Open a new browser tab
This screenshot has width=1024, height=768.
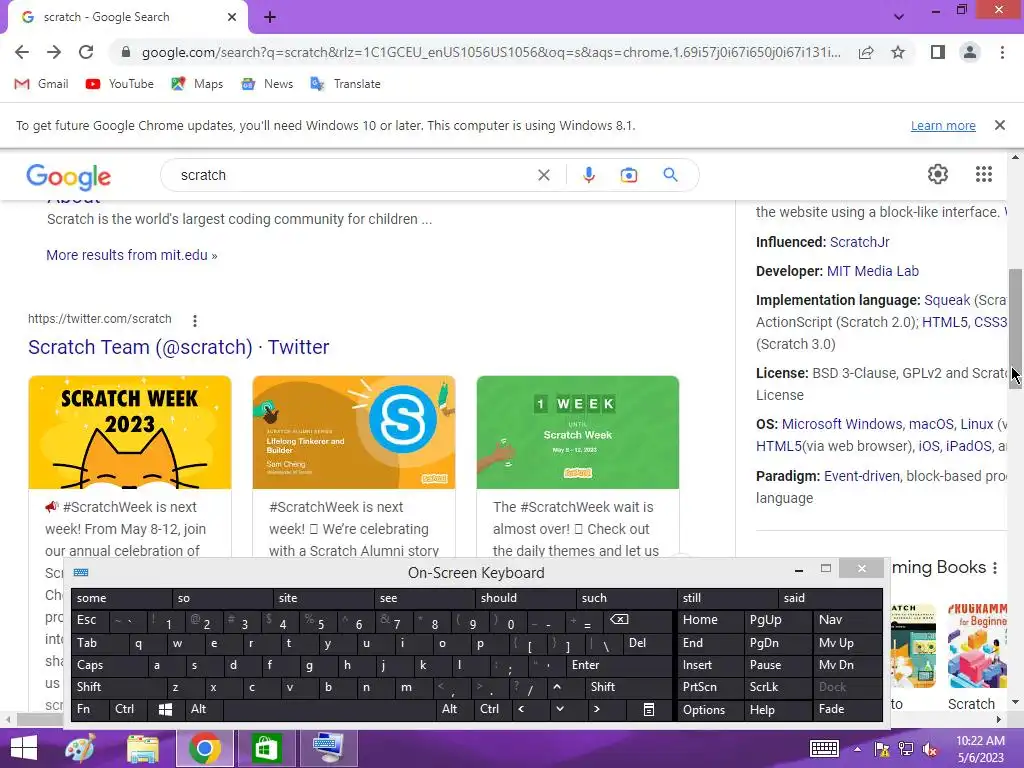[270, 17]
